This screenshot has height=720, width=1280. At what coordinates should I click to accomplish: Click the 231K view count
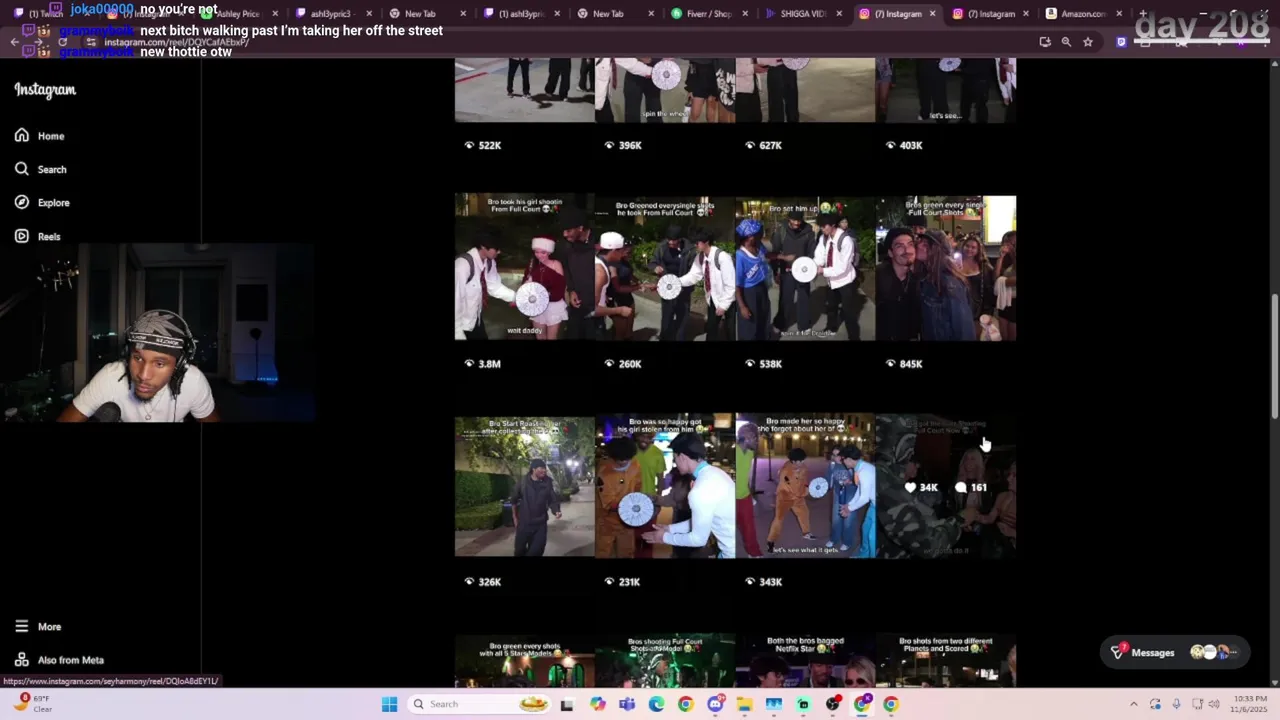(x=623, y=582)
